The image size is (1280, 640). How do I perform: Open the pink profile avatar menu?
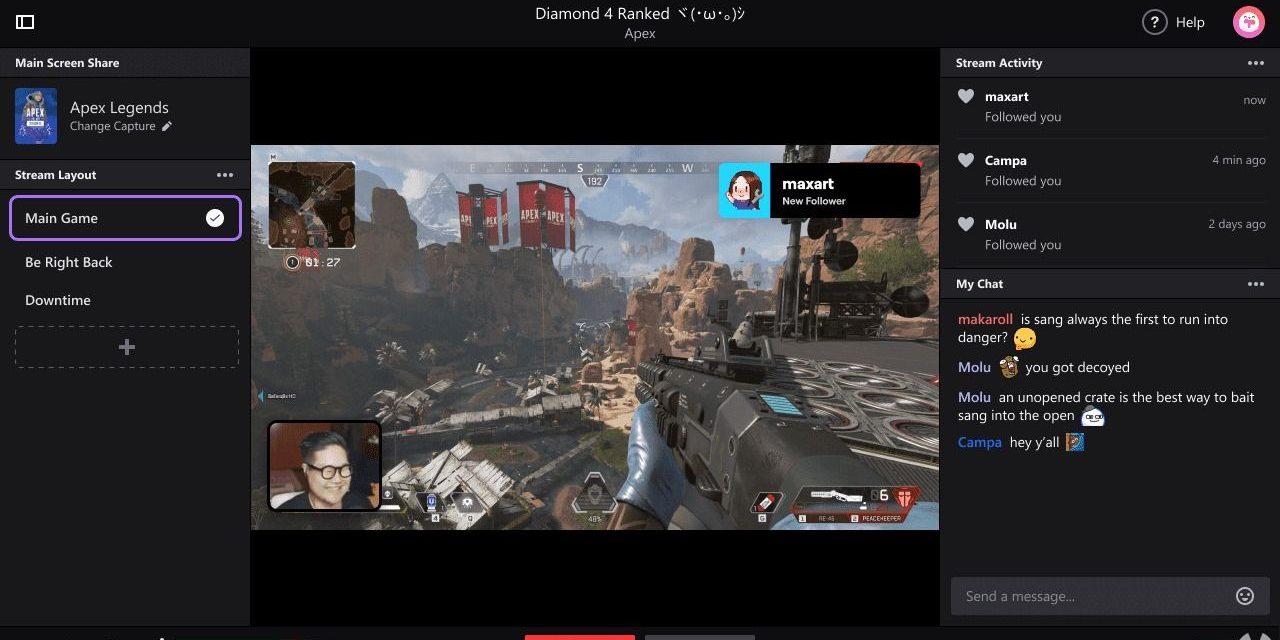pos(1248,22)
